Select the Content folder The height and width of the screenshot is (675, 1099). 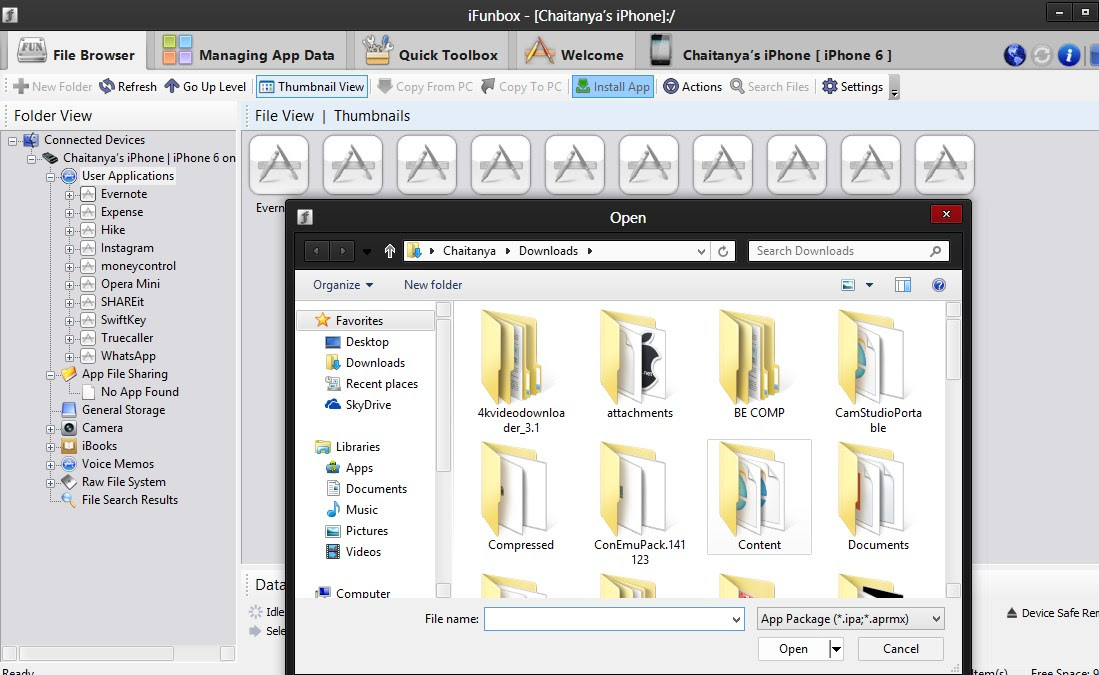coord(759,497)
